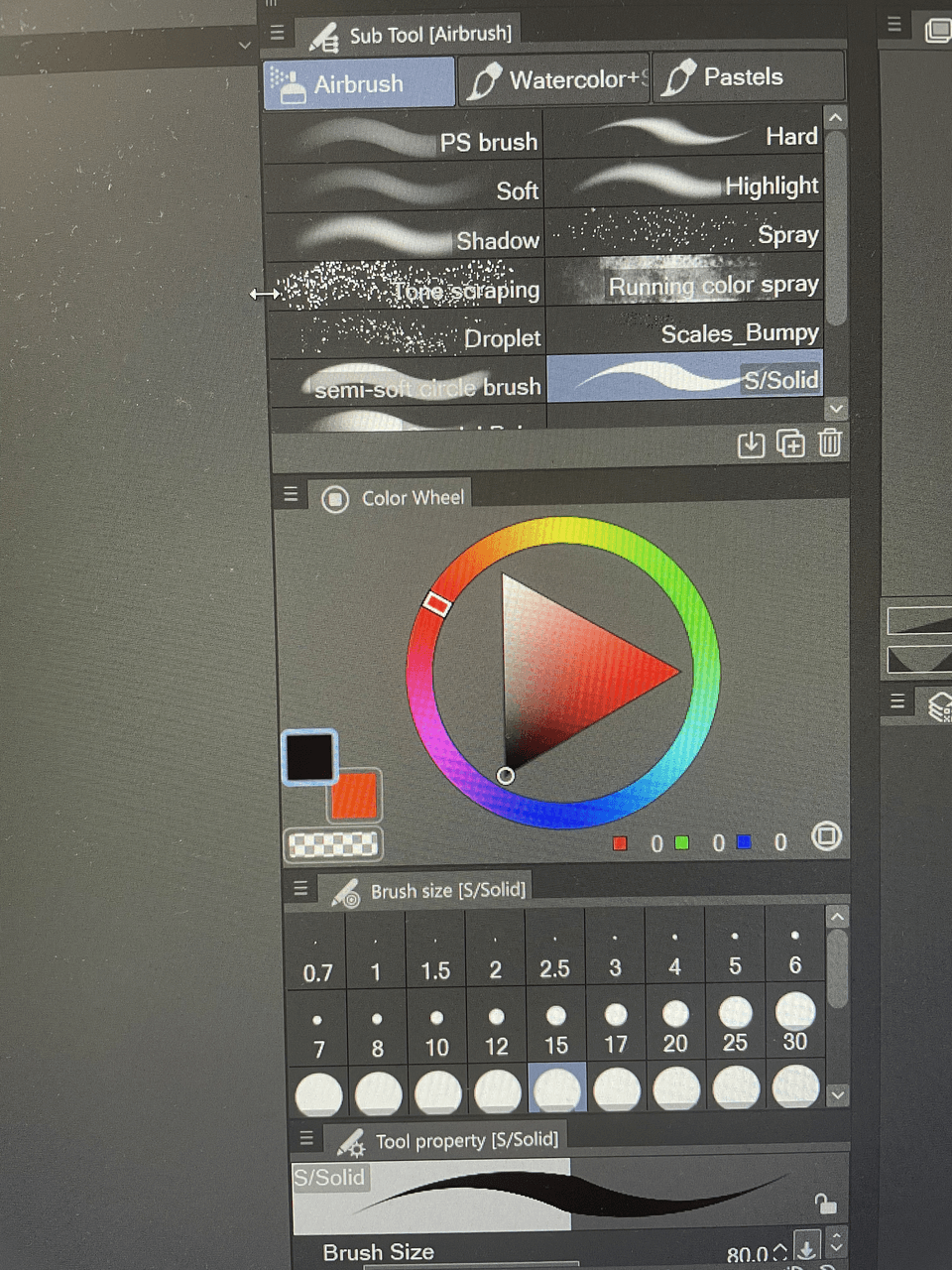The image size is (952, 1270).
Task: Click the green RGB value indicator
Action: pos(681,842)
